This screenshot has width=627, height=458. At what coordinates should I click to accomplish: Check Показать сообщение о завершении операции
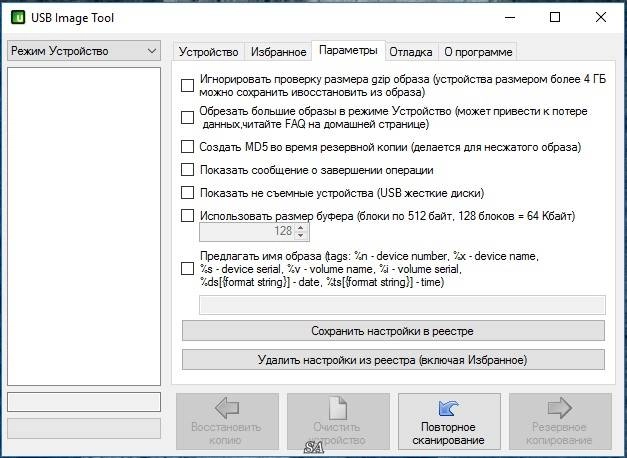[x=187, y=170]
